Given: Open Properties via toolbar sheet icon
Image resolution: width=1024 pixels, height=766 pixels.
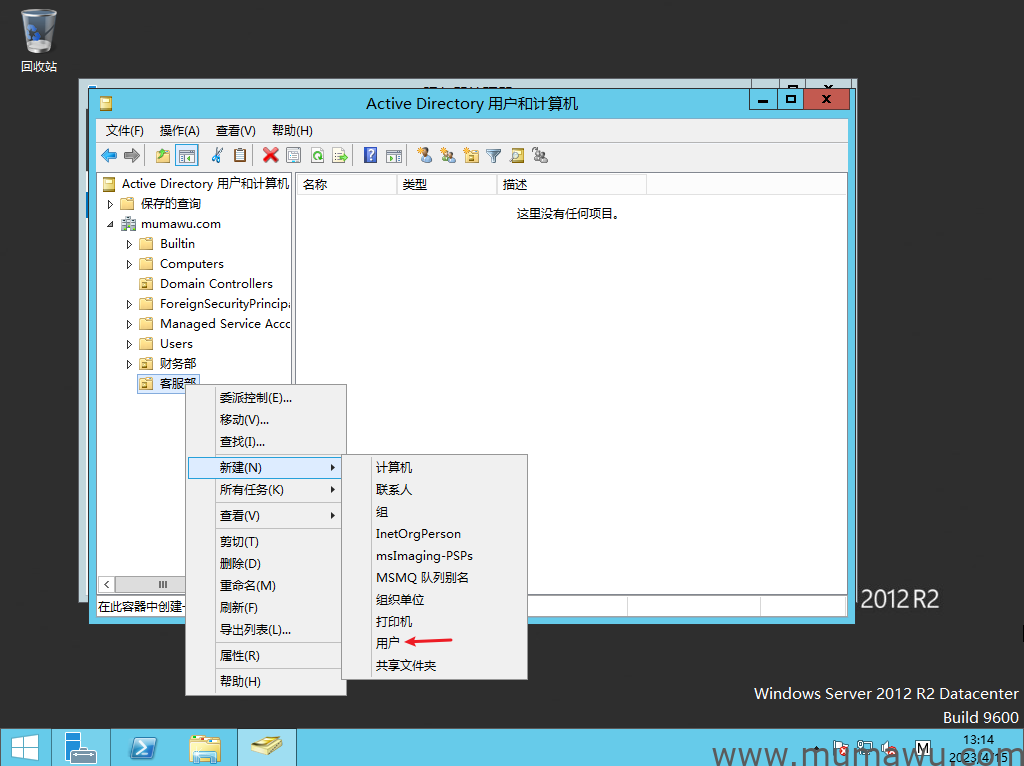Looking at the screenshot, I should (x=294, y=155).
